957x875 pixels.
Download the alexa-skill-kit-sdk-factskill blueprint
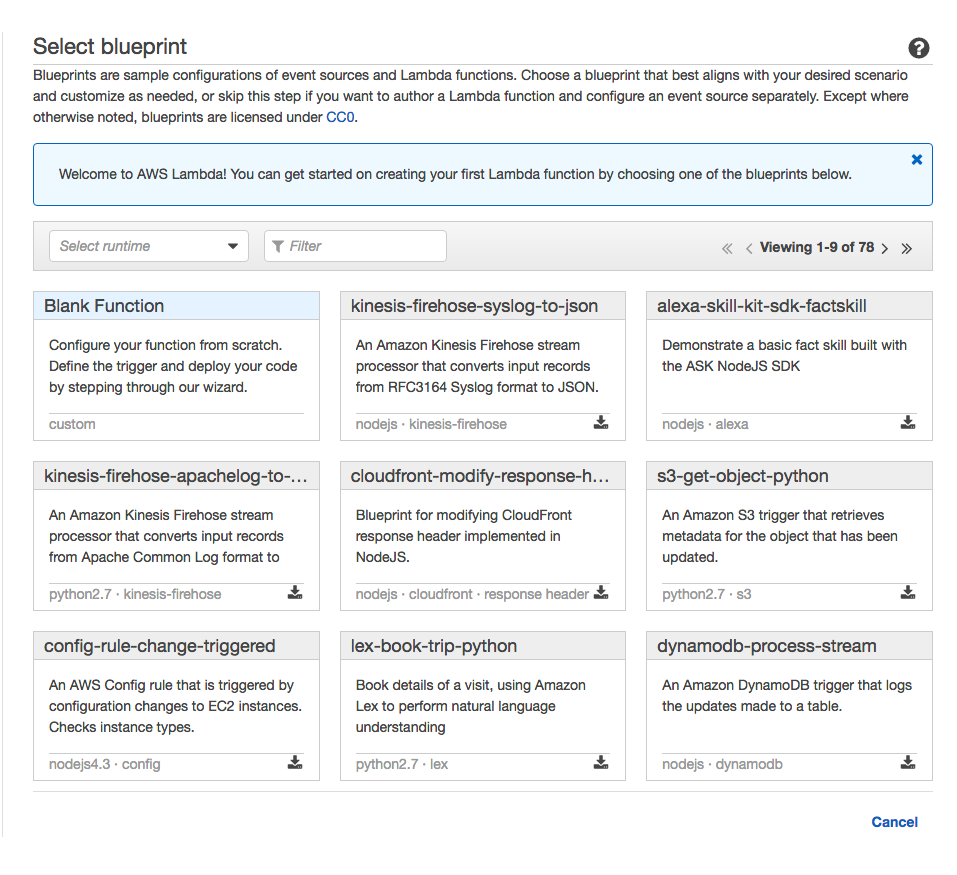click(908, 422)
